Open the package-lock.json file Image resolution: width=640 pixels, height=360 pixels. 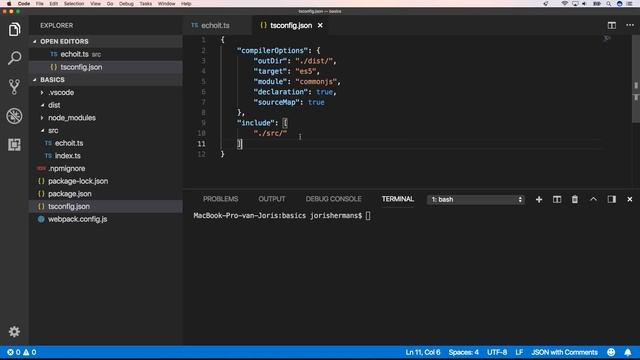106,181
